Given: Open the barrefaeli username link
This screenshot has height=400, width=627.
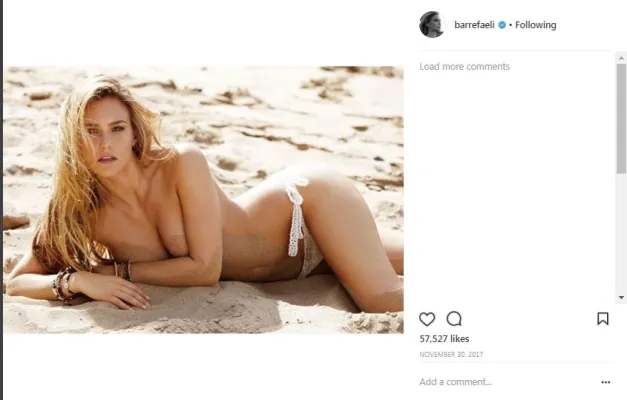Looking at the screenshot, I should 474,25.
